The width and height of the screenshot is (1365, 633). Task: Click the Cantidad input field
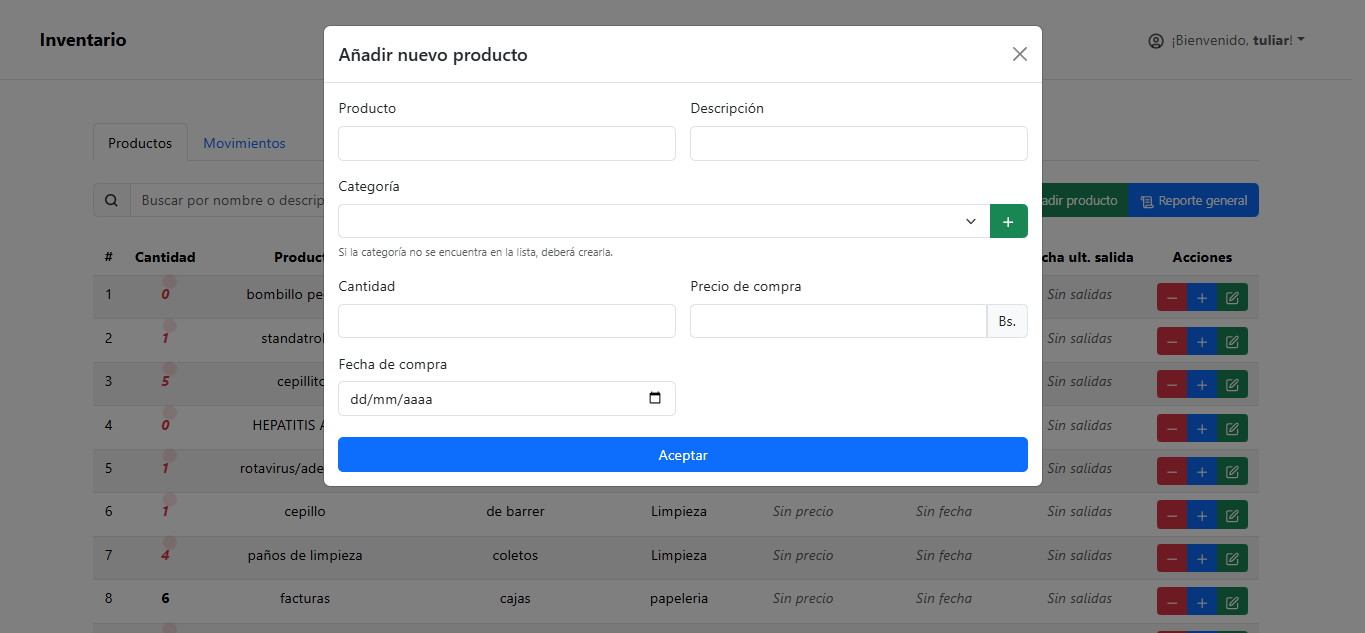click(x=506, y=321)
